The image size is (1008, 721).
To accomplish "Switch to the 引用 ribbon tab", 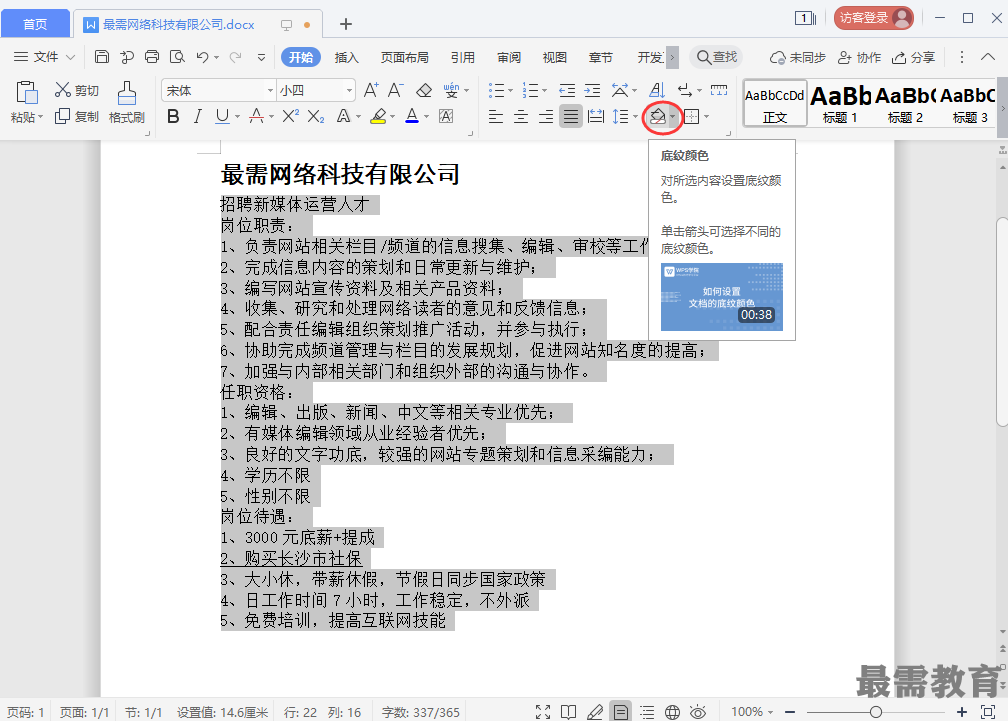I will 463,57.
